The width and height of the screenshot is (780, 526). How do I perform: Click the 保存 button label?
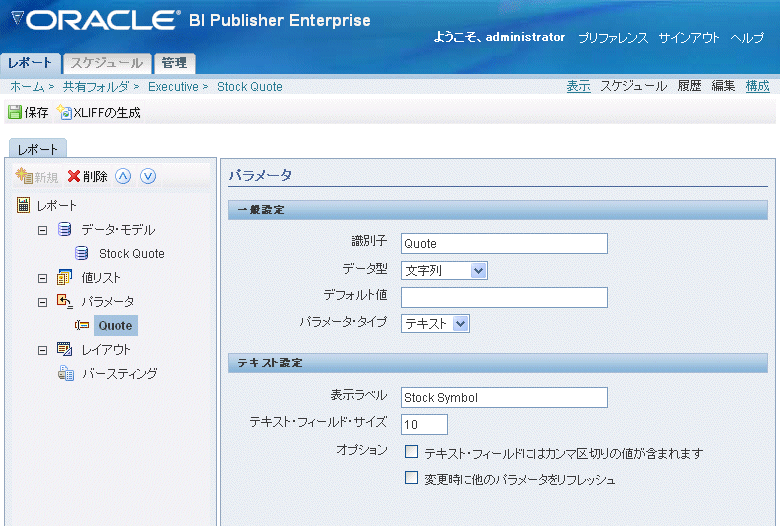pyautogui.click(x=36, y=112)
